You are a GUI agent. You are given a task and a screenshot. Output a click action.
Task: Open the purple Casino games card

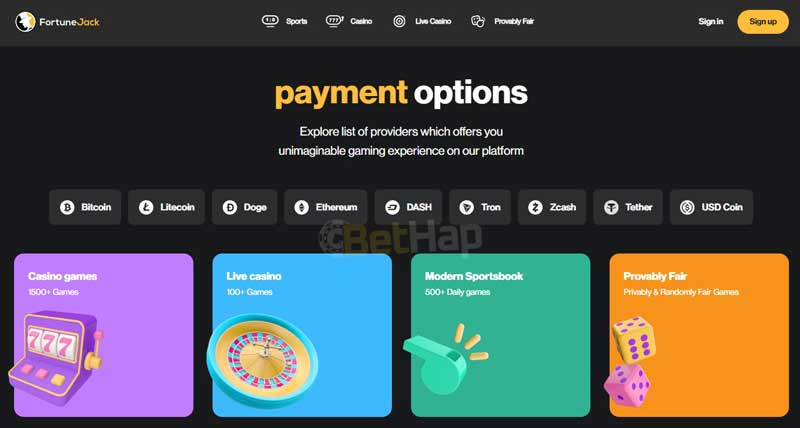(104, 335)
